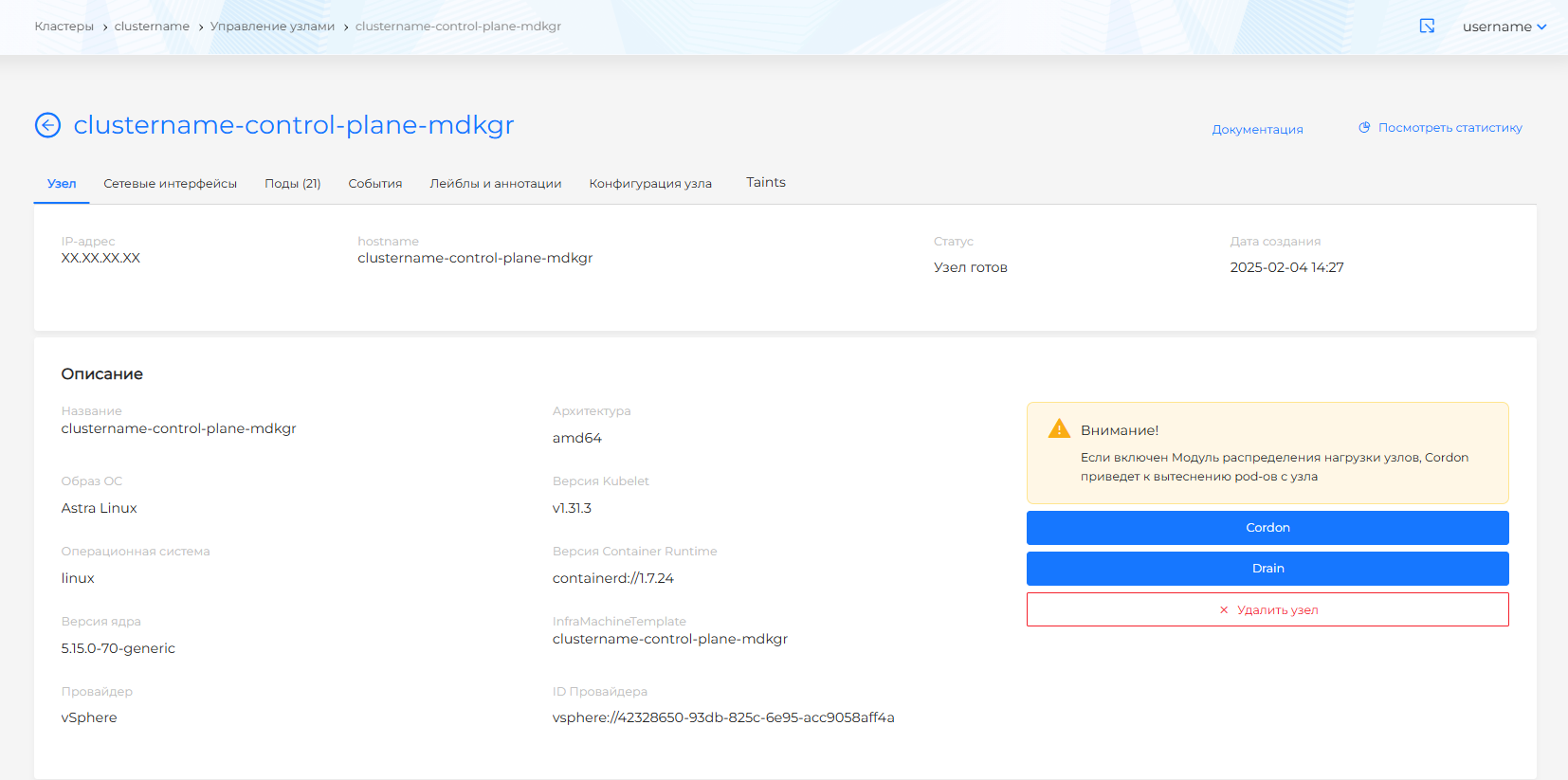Viewport: 1568px width, 780px height.
Task: Click the statistics pie chart icon
Action: (x=1364, y=128)
